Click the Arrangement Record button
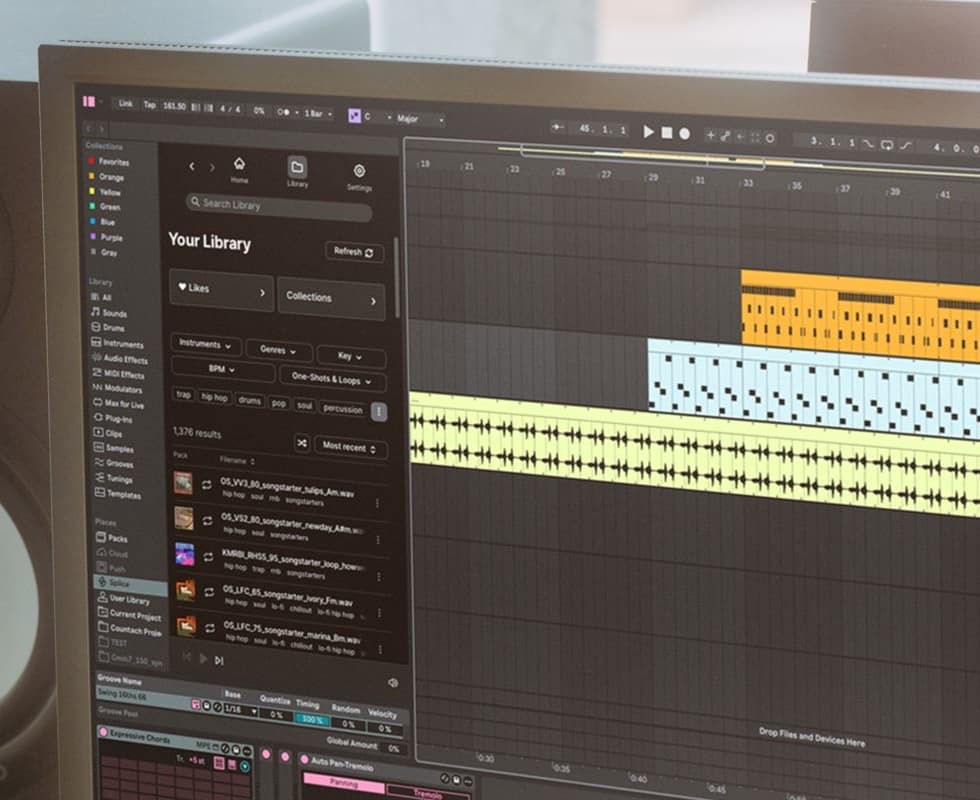The width and height of the screenshot is (980, 800). pyautogui.click(x=684, y=133)
